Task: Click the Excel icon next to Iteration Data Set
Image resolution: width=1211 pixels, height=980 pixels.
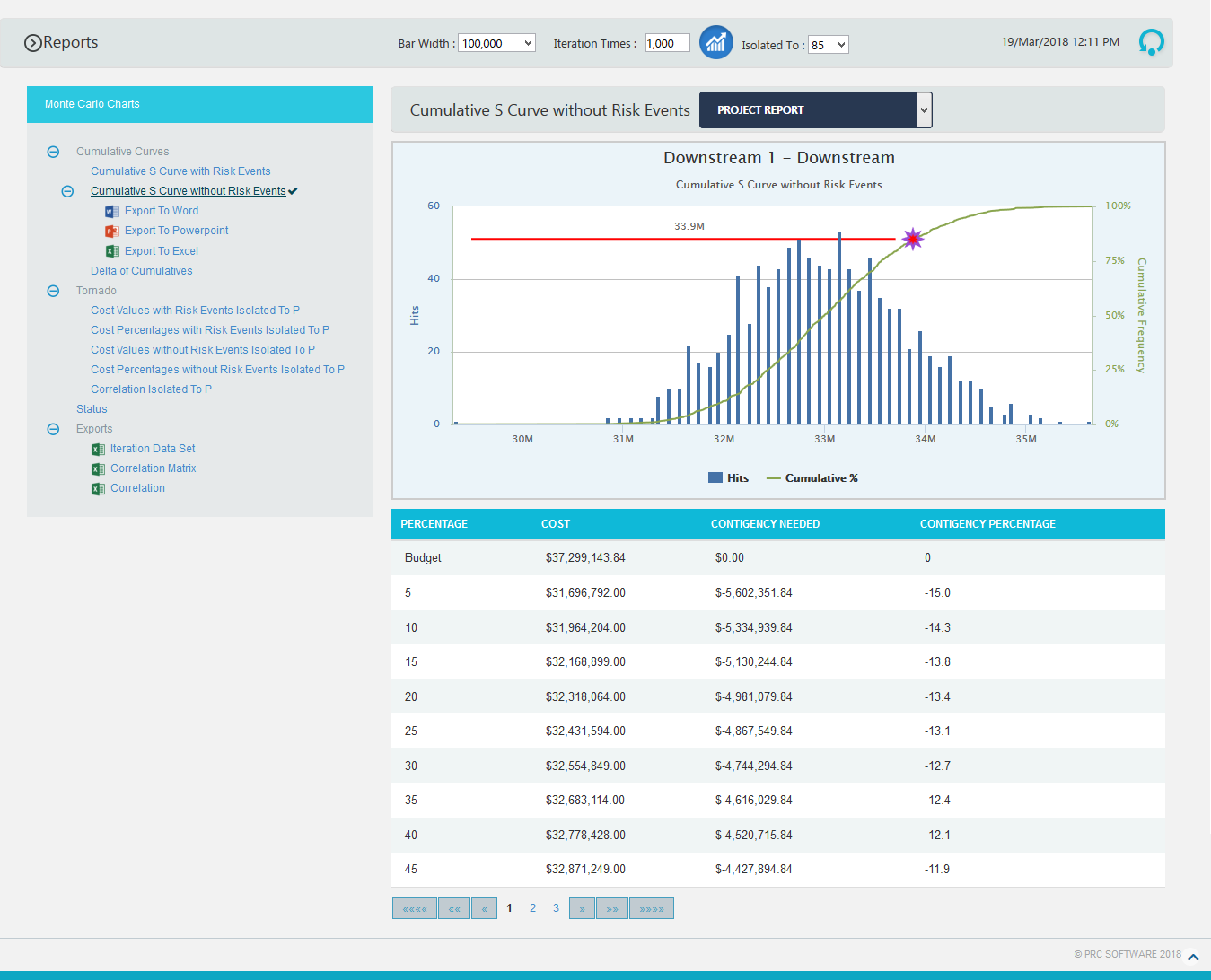Action: click(97, 449)
